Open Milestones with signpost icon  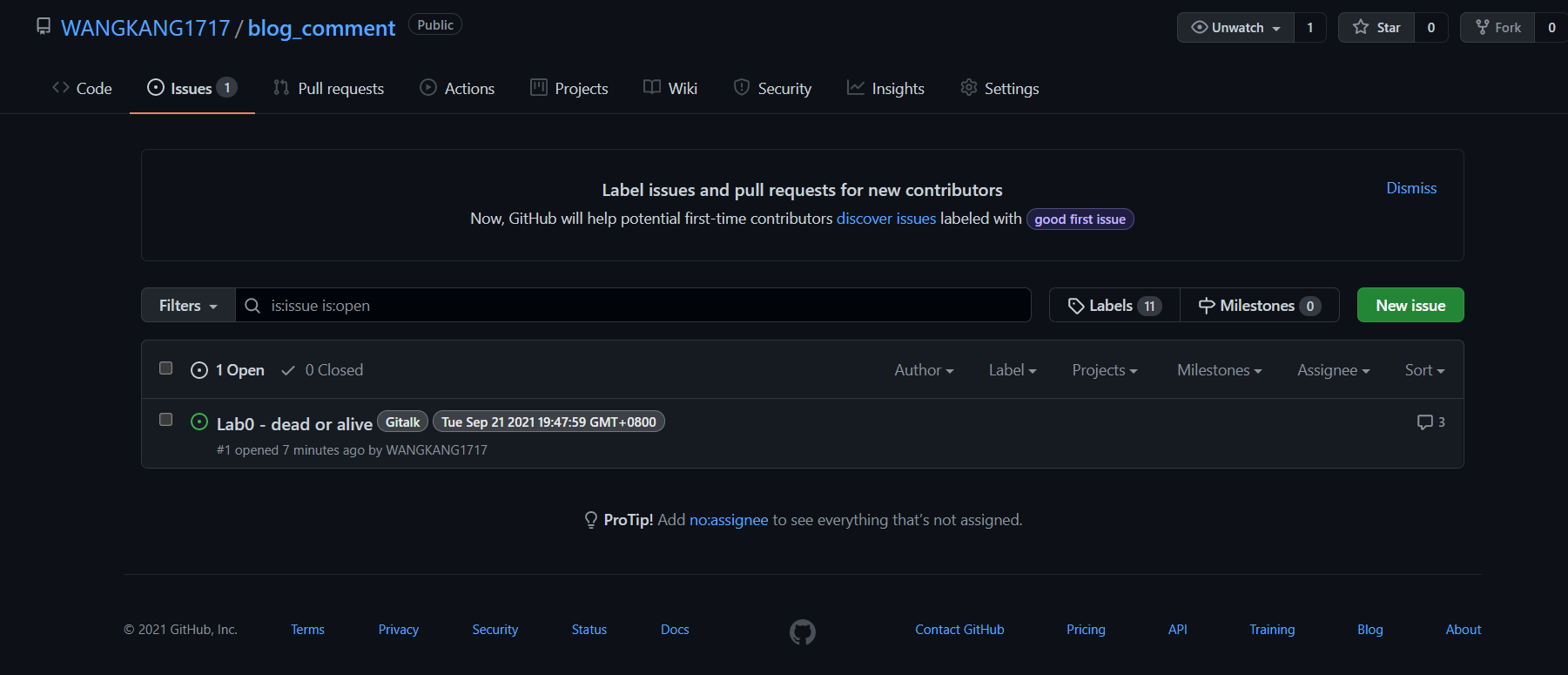click(1259, 306)
